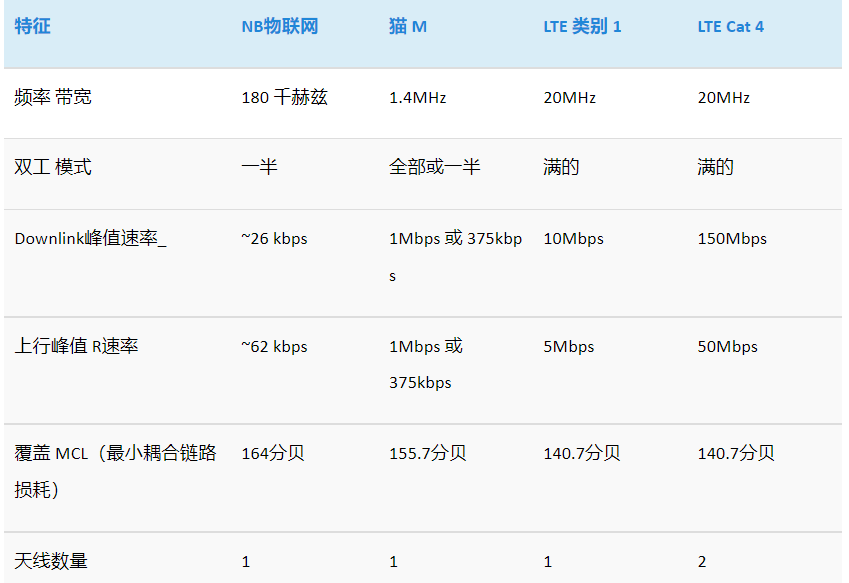This screenshot has height=583, width=849.
Task: Click the LTE Cat 4 header
Action: tap(730, 26)
